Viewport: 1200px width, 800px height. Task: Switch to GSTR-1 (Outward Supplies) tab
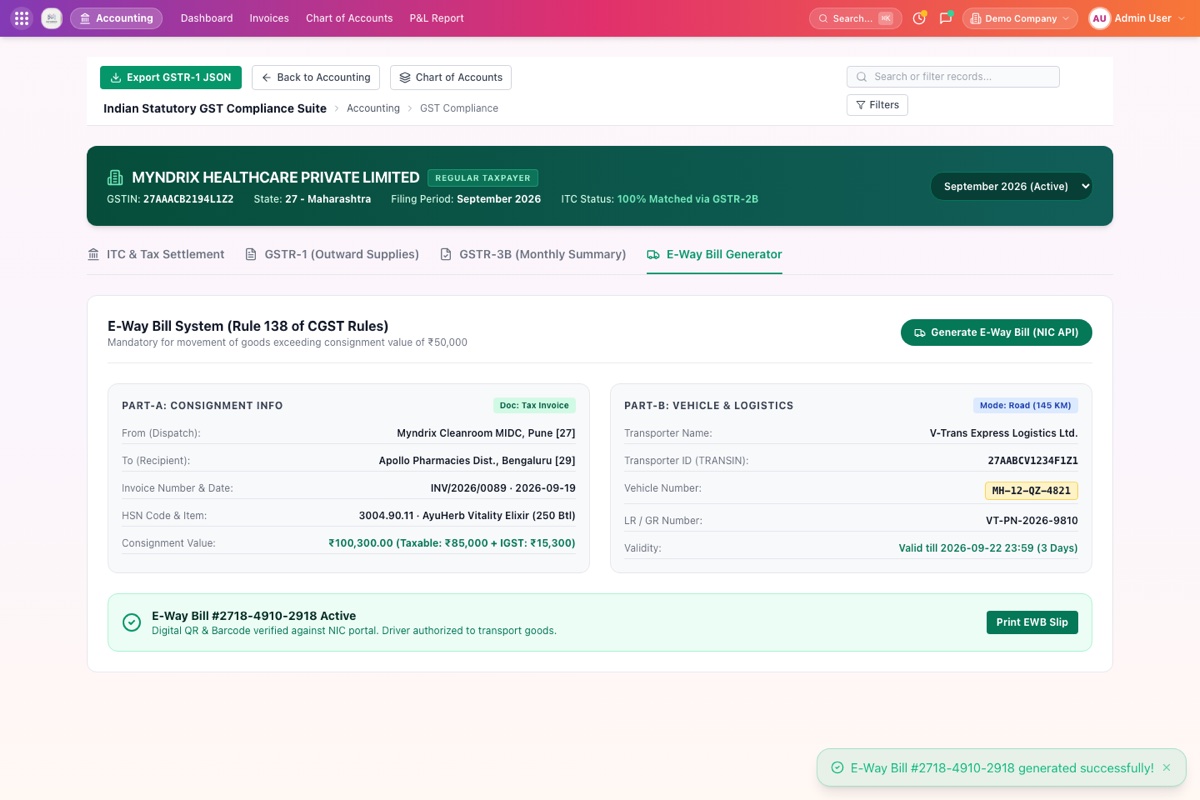(x=332, y=254)
